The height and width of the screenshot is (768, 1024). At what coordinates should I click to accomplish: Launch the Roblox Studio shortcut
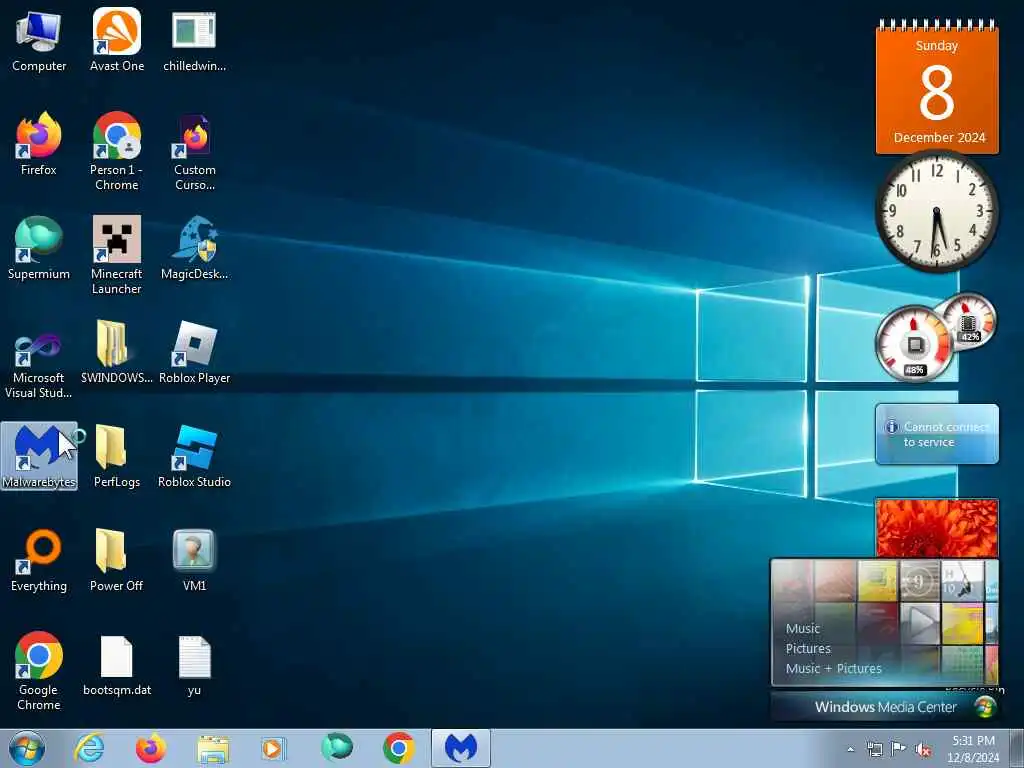point(194,456)
